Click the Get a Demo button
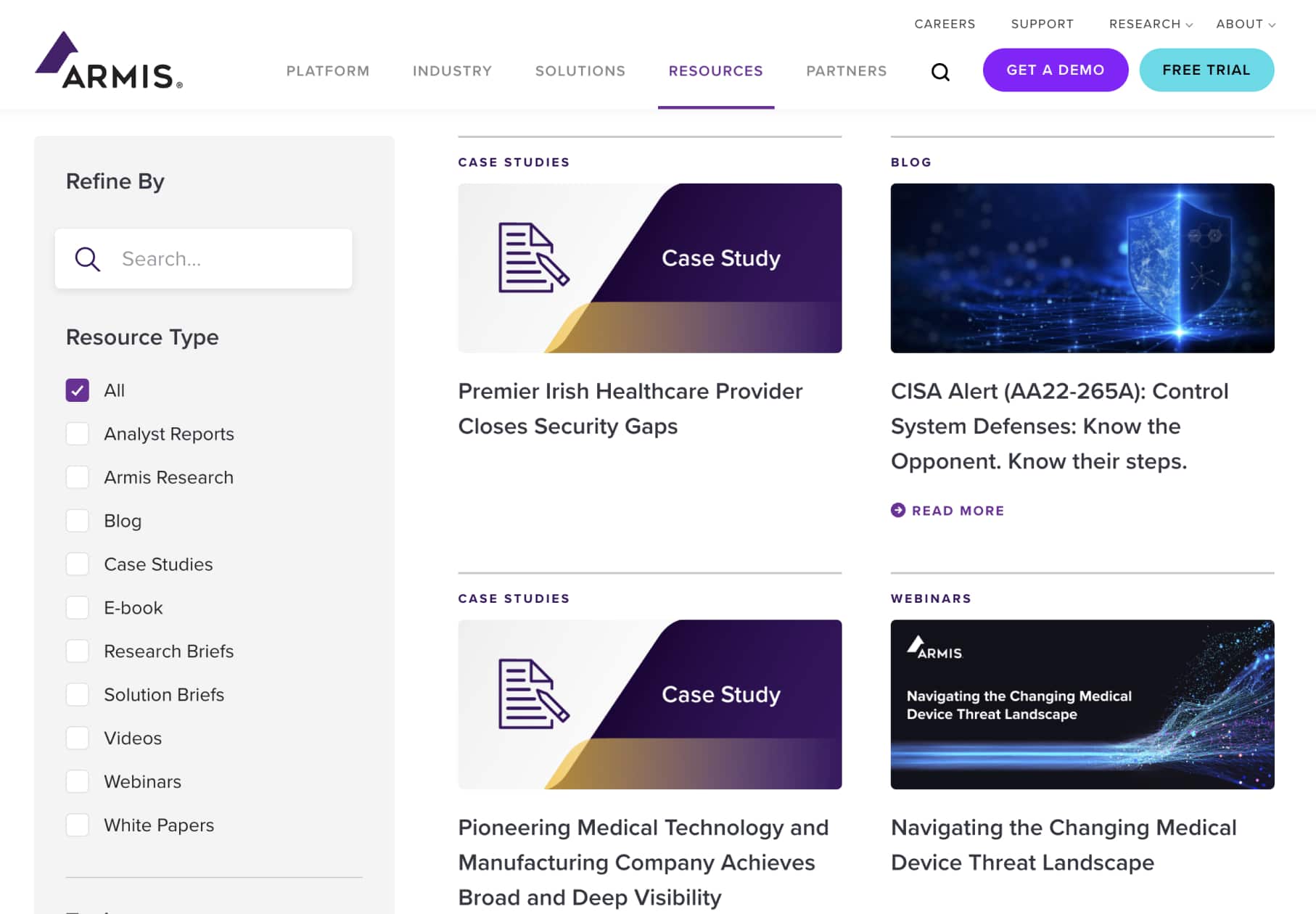 coord(1055,70)
